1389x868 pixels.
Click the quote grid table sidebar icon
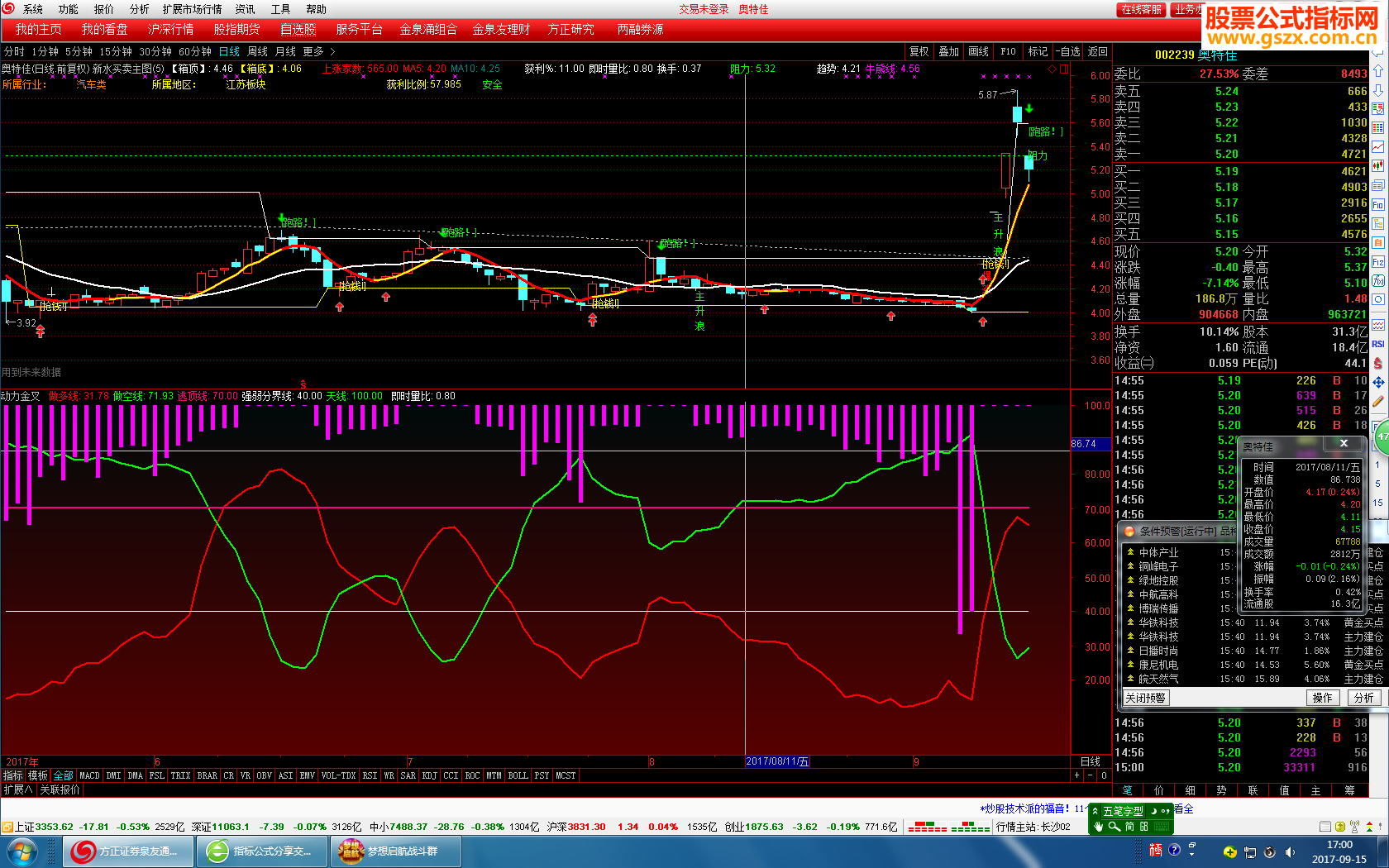(1378, 128)
